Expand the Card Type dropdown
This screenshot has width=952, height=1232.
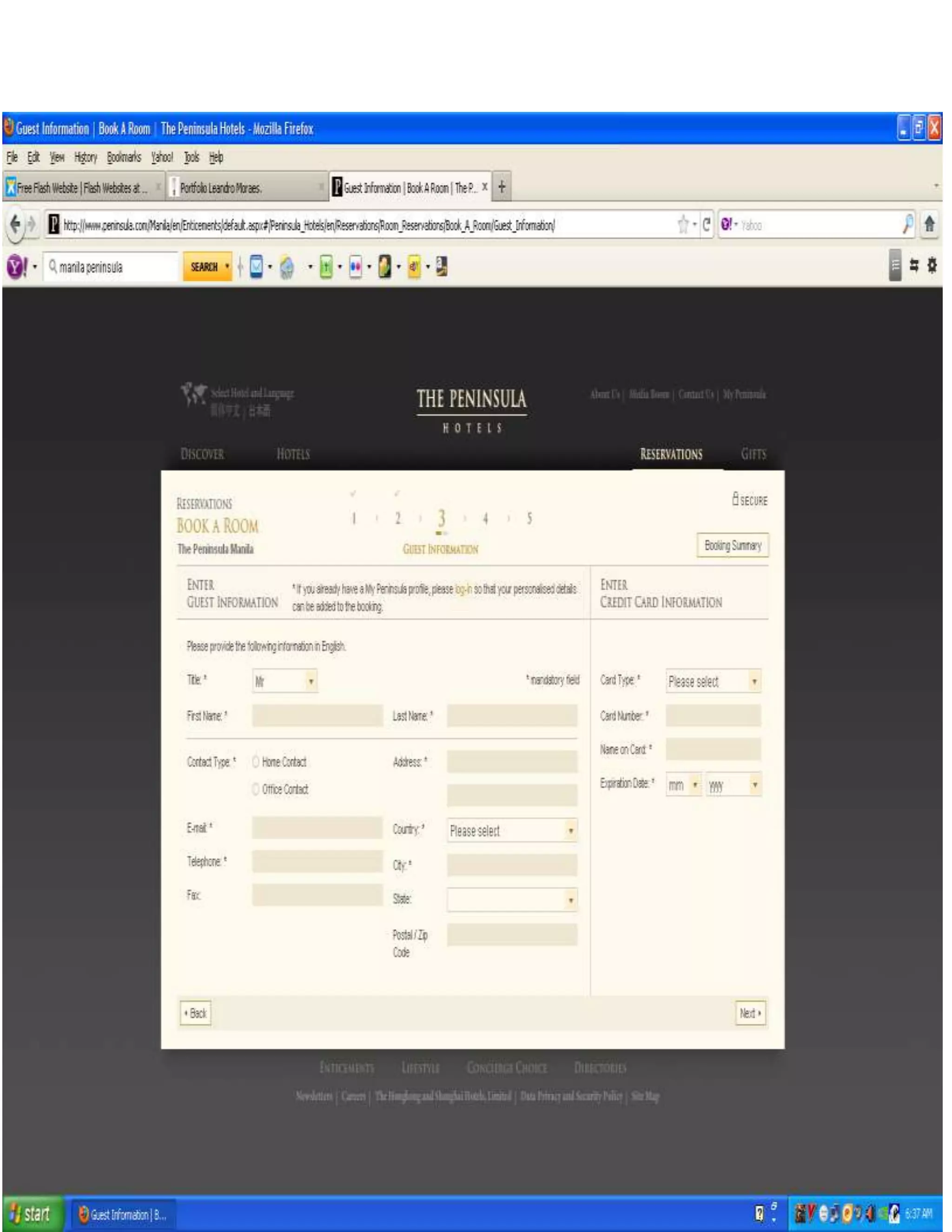(713, 682)
